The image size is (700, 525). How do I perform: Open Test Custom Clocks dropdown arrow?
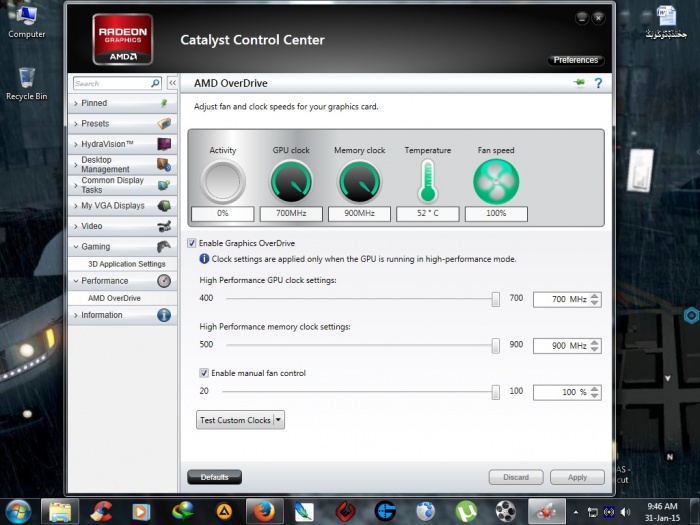point(278,420)
